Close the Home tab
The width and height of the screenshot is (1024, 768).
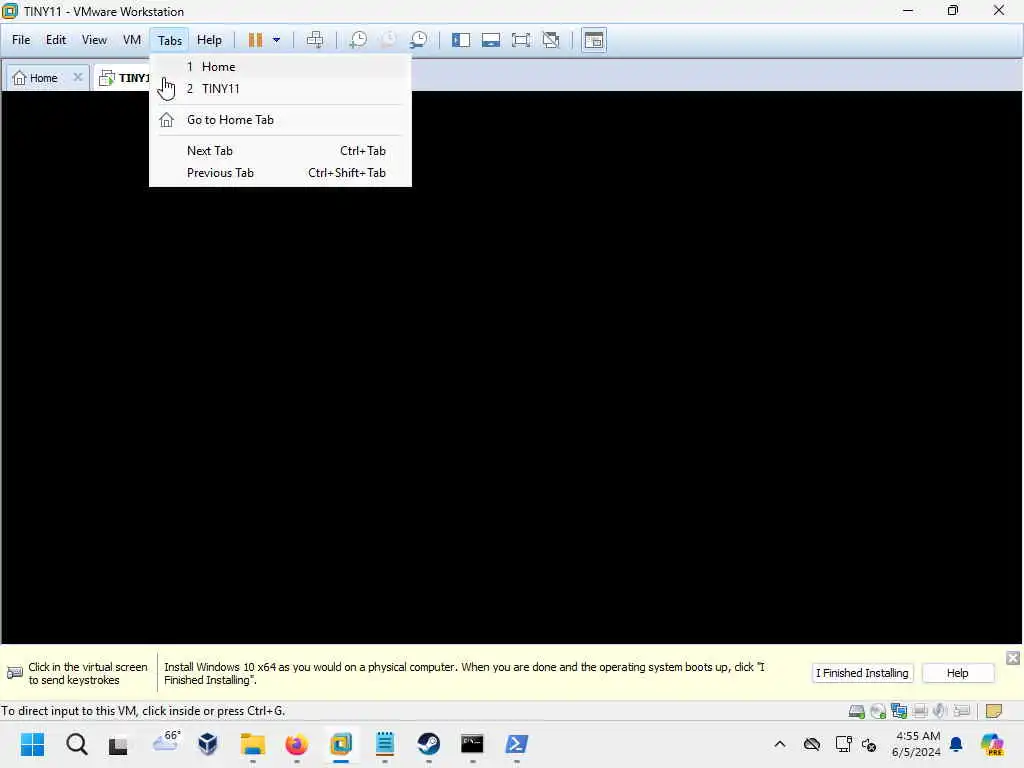(78, 77)
